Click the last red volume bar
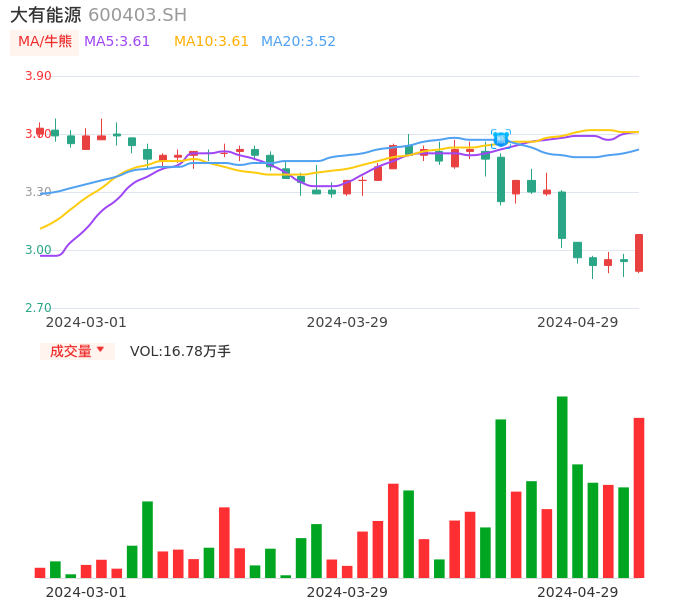Screen dimensions: 686x606 (639, 498)
